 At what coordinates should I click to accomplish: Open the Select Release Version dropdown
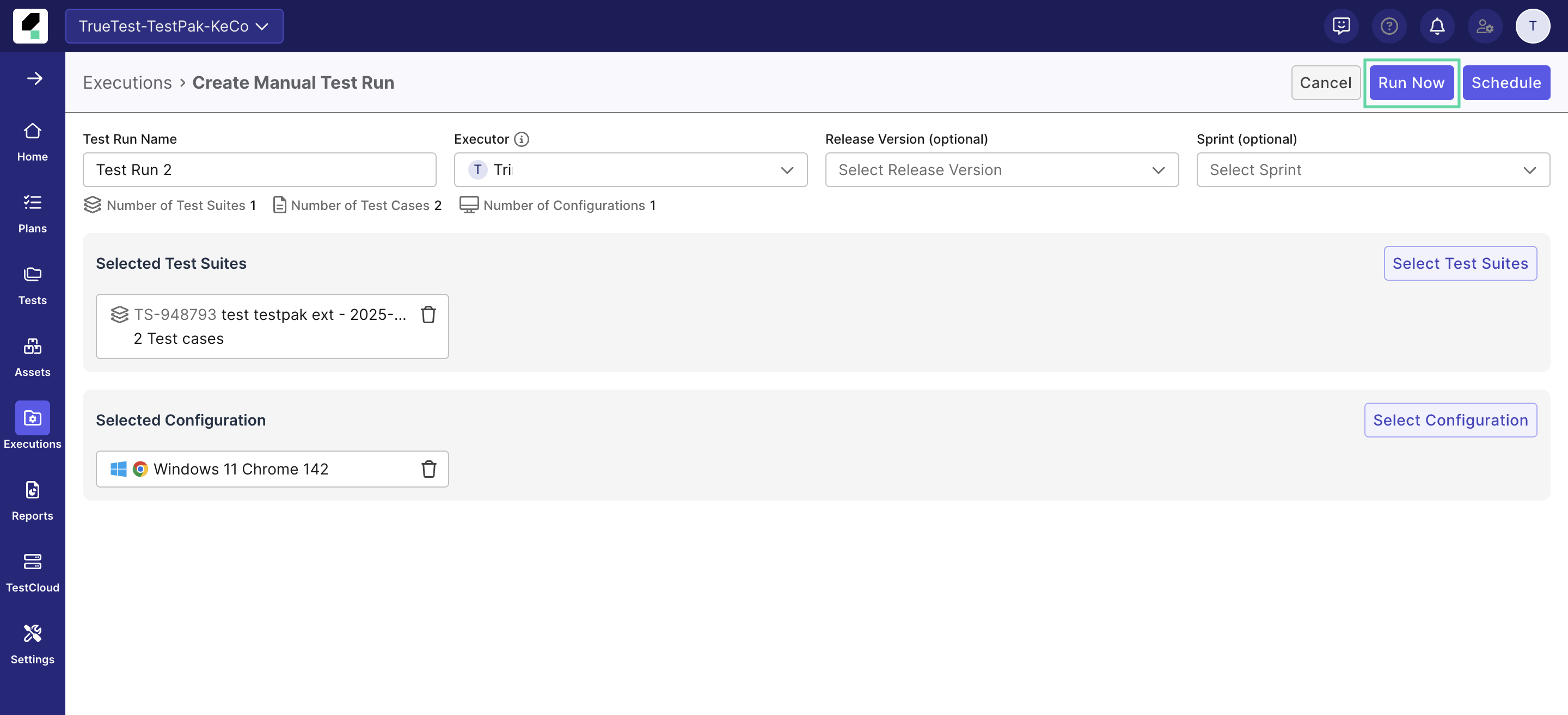tap(1001, 170)
